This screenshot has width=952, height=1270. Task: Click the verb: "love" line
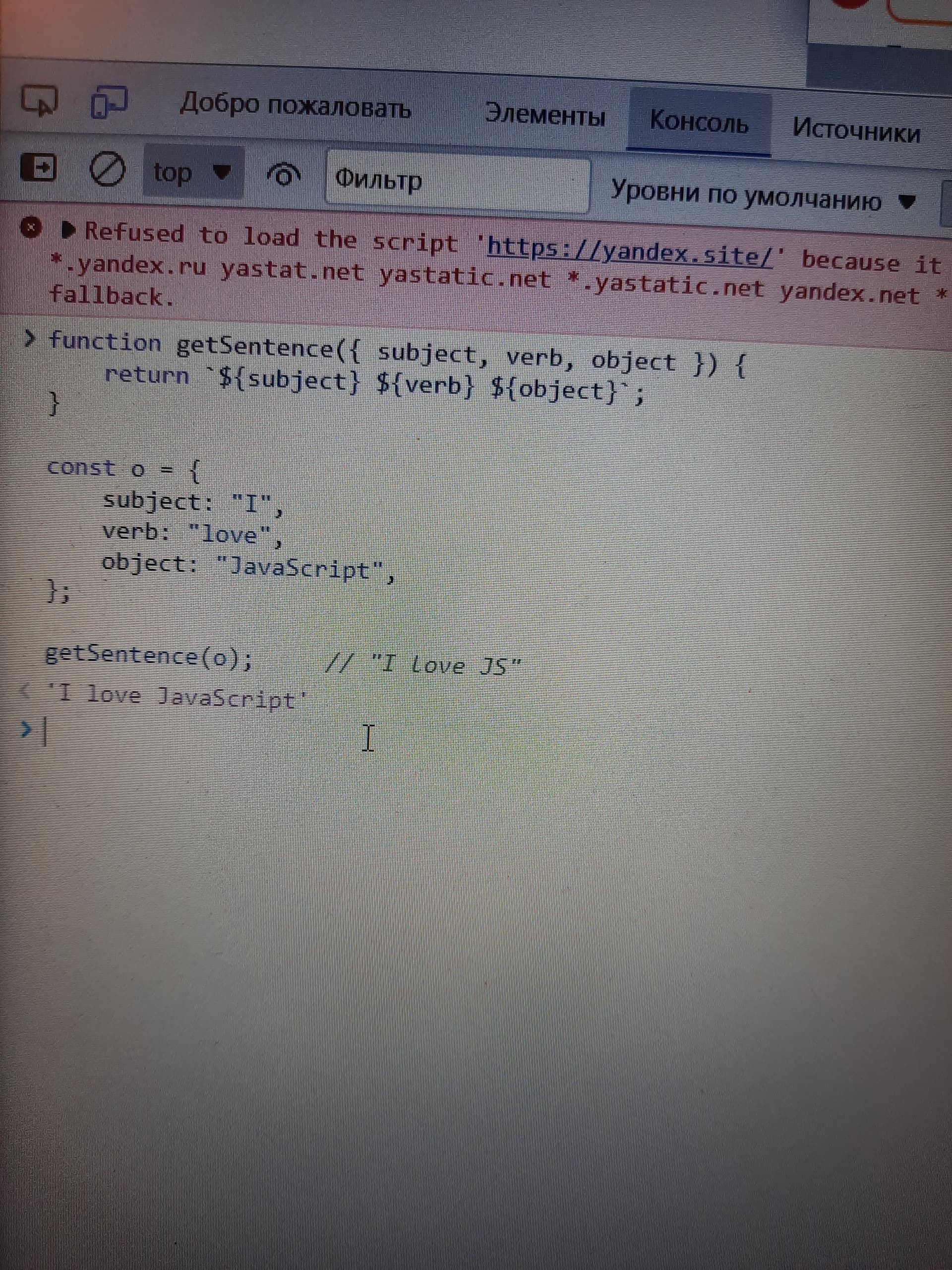click(x=192, y=533)
